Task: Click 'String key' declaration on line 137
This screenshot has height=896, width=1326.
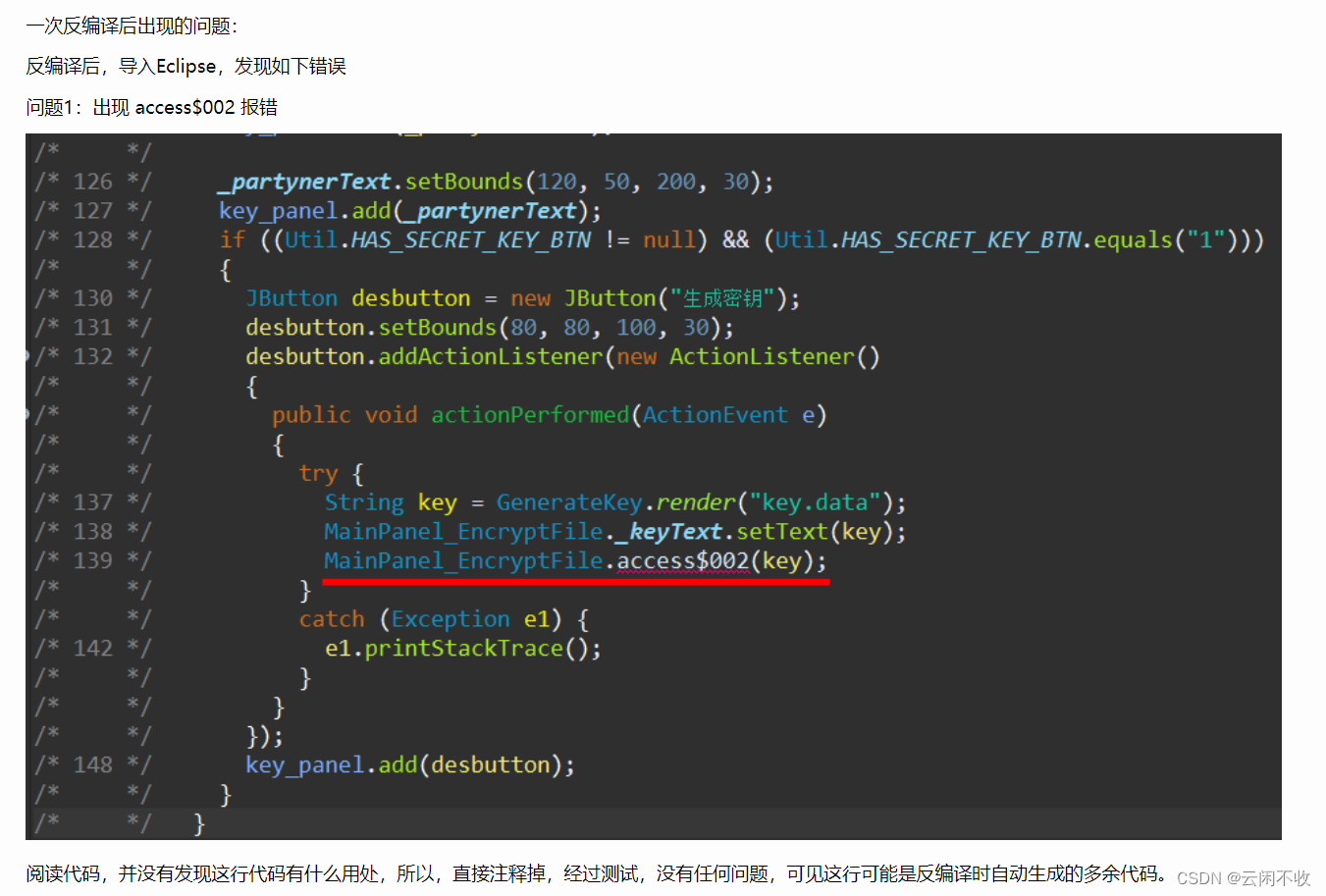Action: (391, 502)
